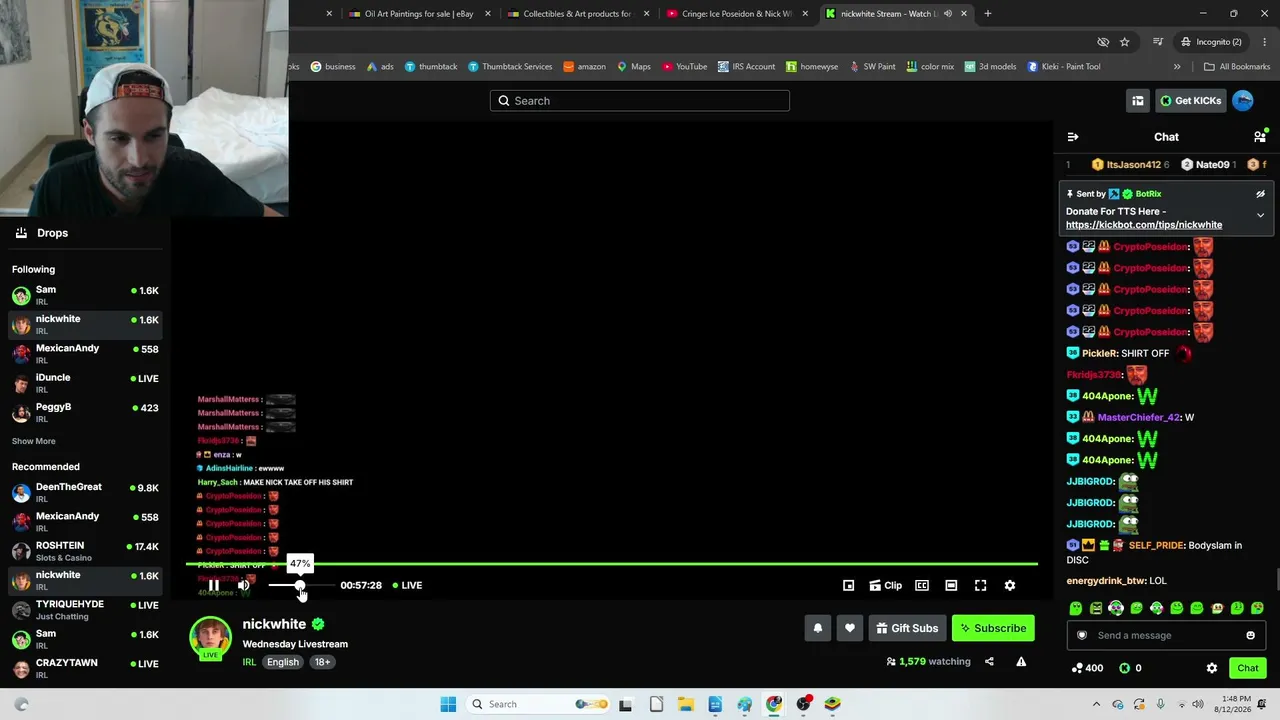This screenshot has width=1280, height=720.
Task: Bookmark this page with the star
Action: [1125, 42]
